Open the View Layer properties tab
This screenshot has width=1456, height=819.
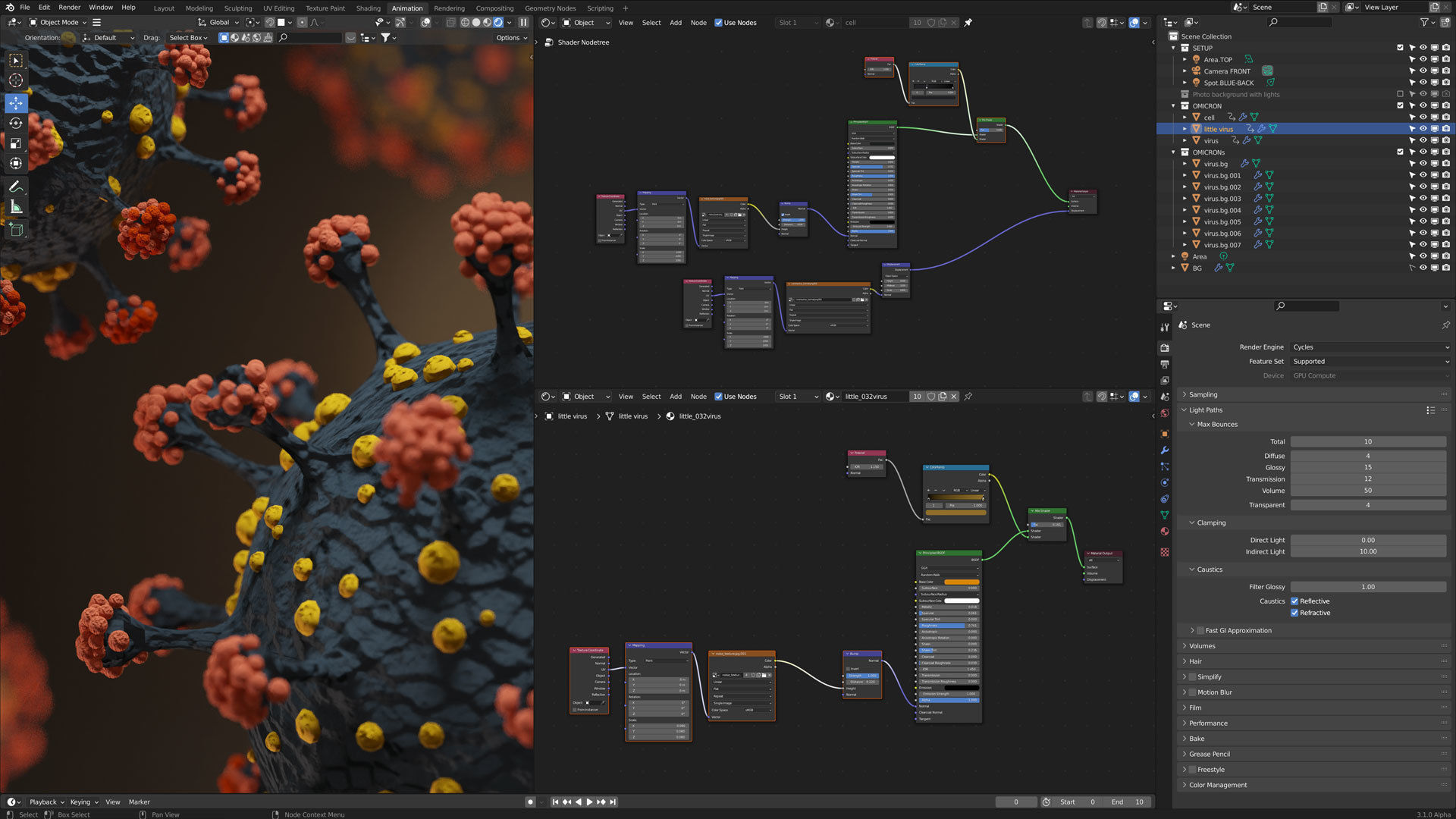pyautogui.click(x=1165, y=381)
